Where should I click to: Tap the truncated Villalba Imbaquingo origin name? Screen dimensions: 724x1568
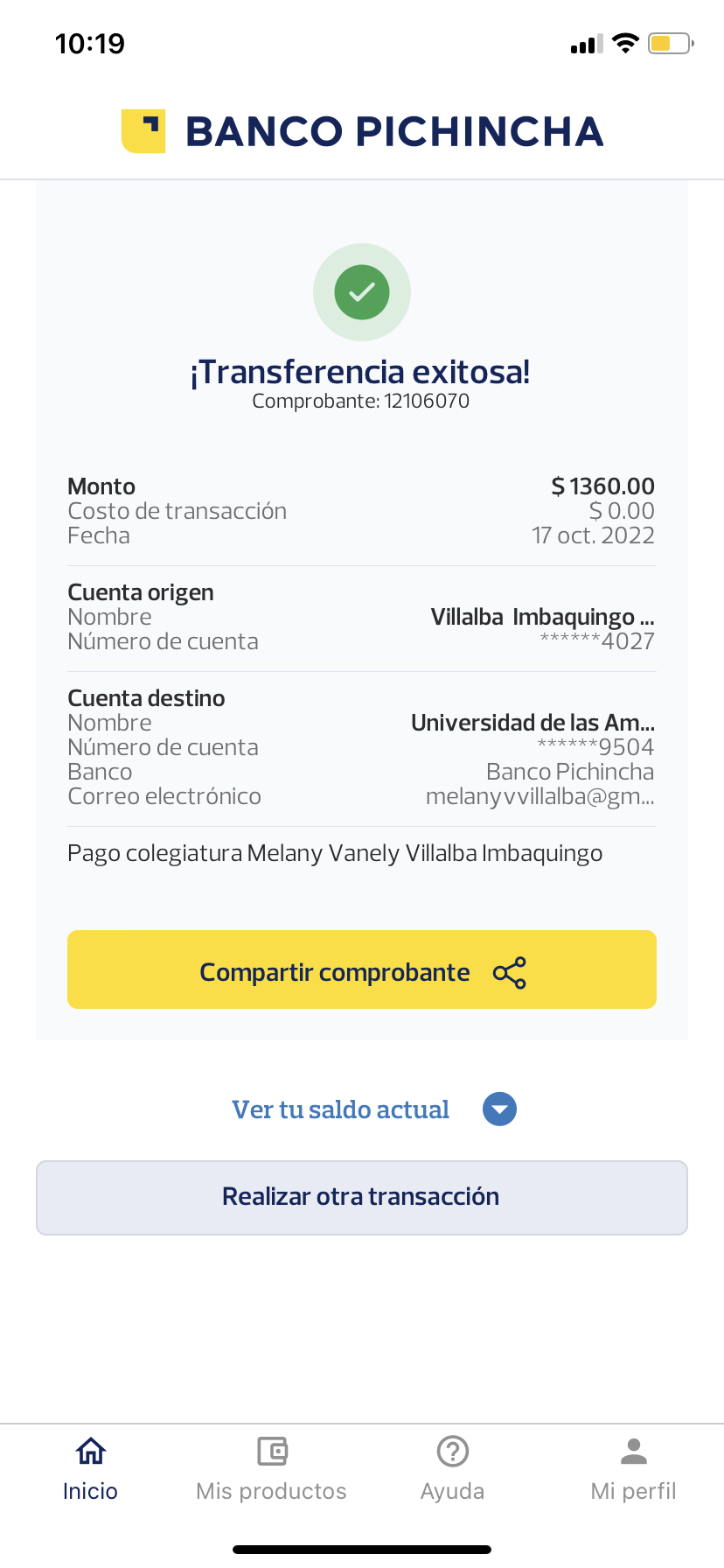(542, 617)
